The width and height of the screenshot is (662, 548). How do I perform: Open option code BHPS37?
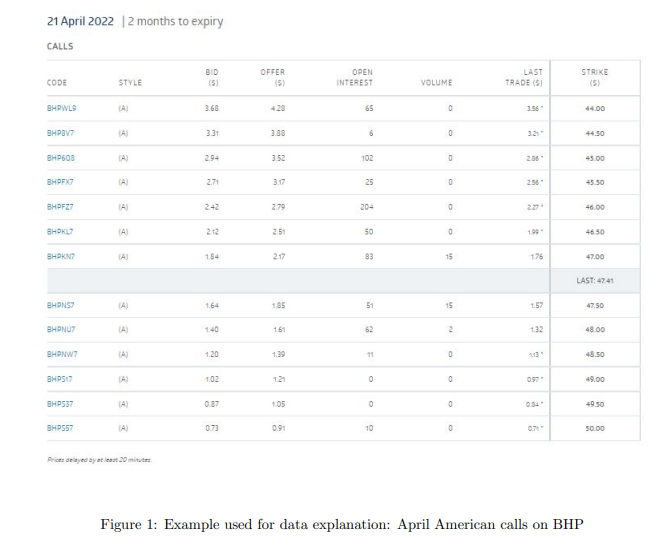60,404
